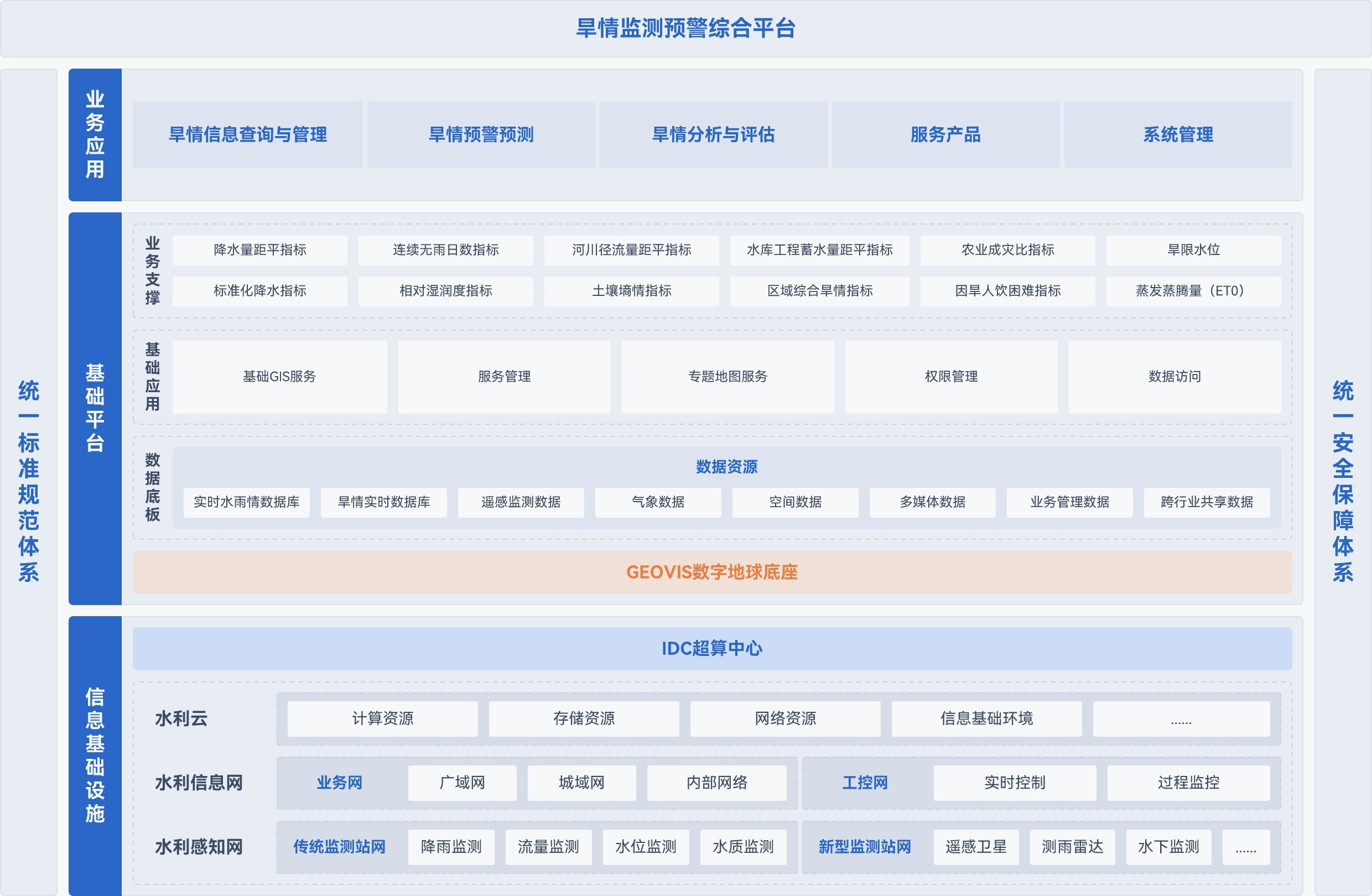Select 旱情实时数据库
The image size is (1372, 896).
point(384,502)
